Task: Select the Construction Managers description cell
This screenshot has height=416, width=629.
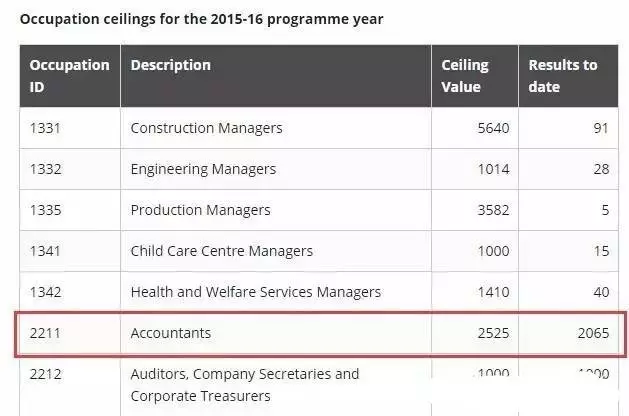Action: click(x=207, y=128)
